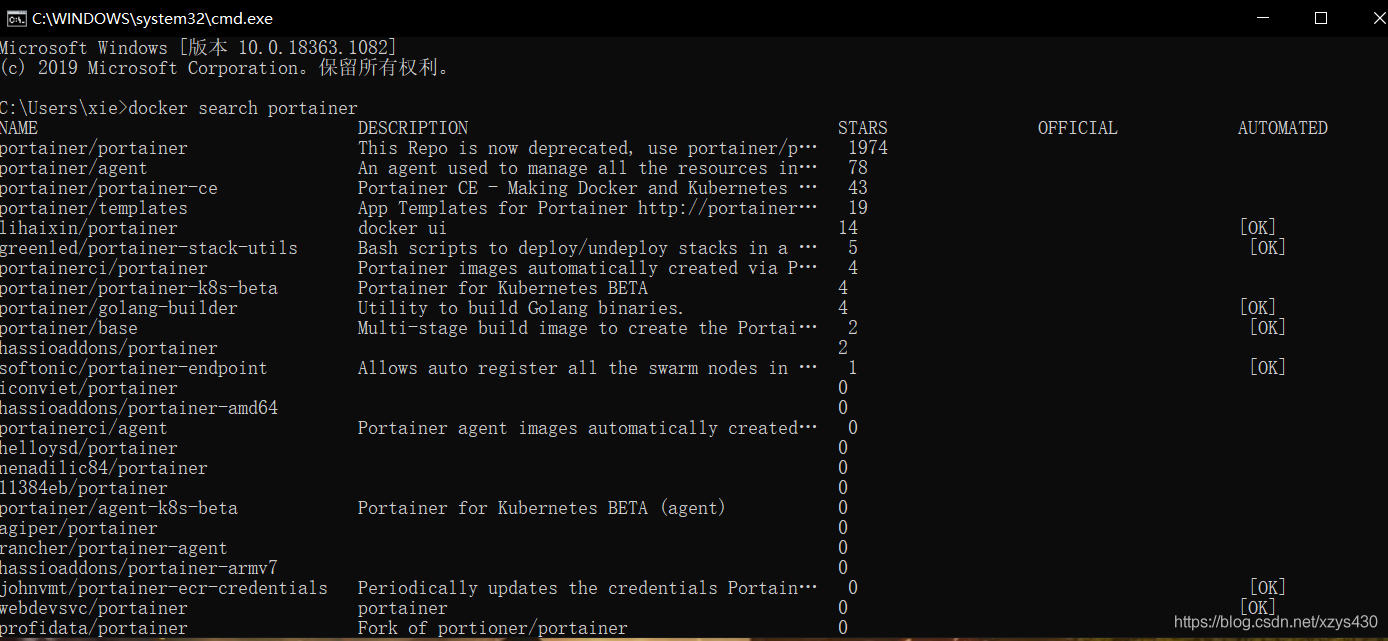
Task: Select the portainer/agent image name
Action: pos(74,168)
